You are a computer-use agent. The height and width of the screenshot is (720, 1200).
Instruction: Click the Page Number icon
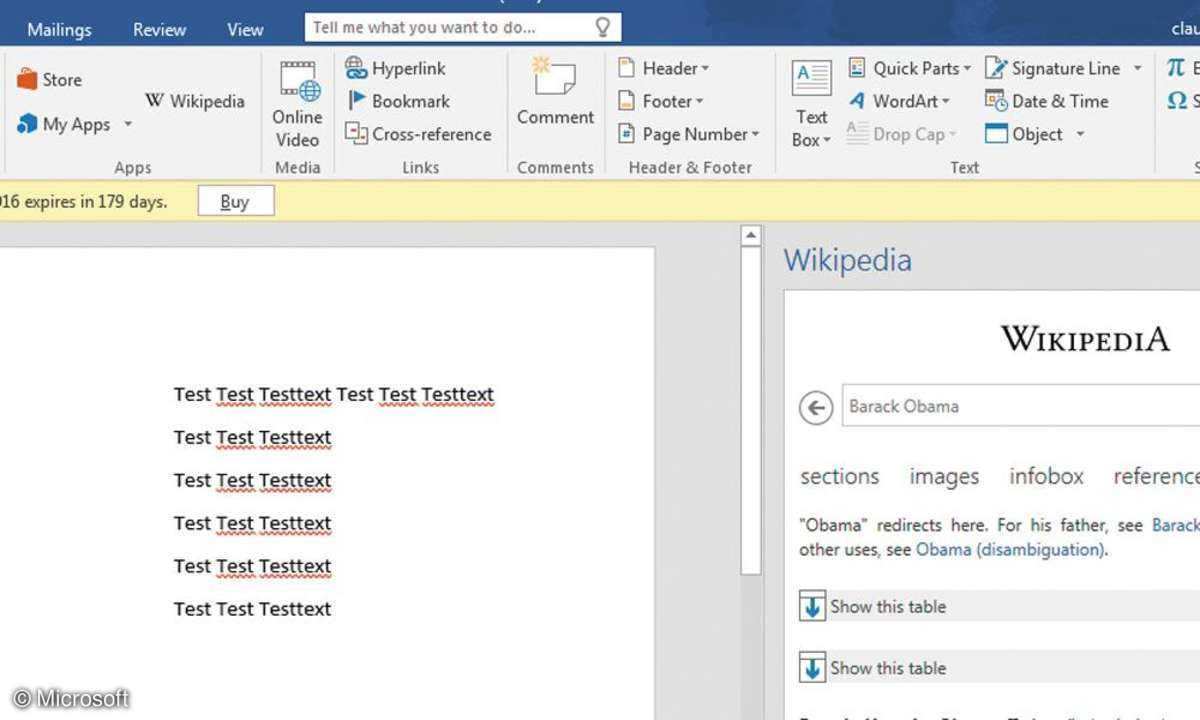click(627, 134)
